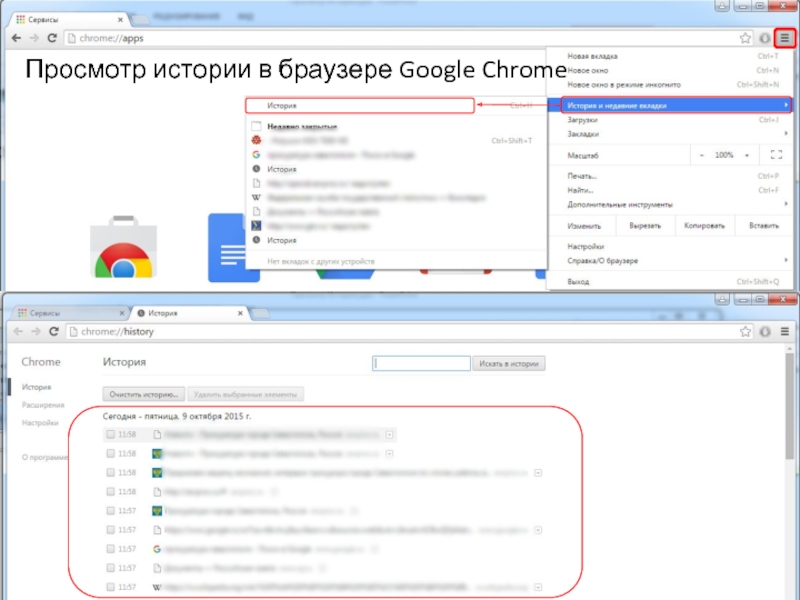Click the Копировать button in the menu

[704, 225]
